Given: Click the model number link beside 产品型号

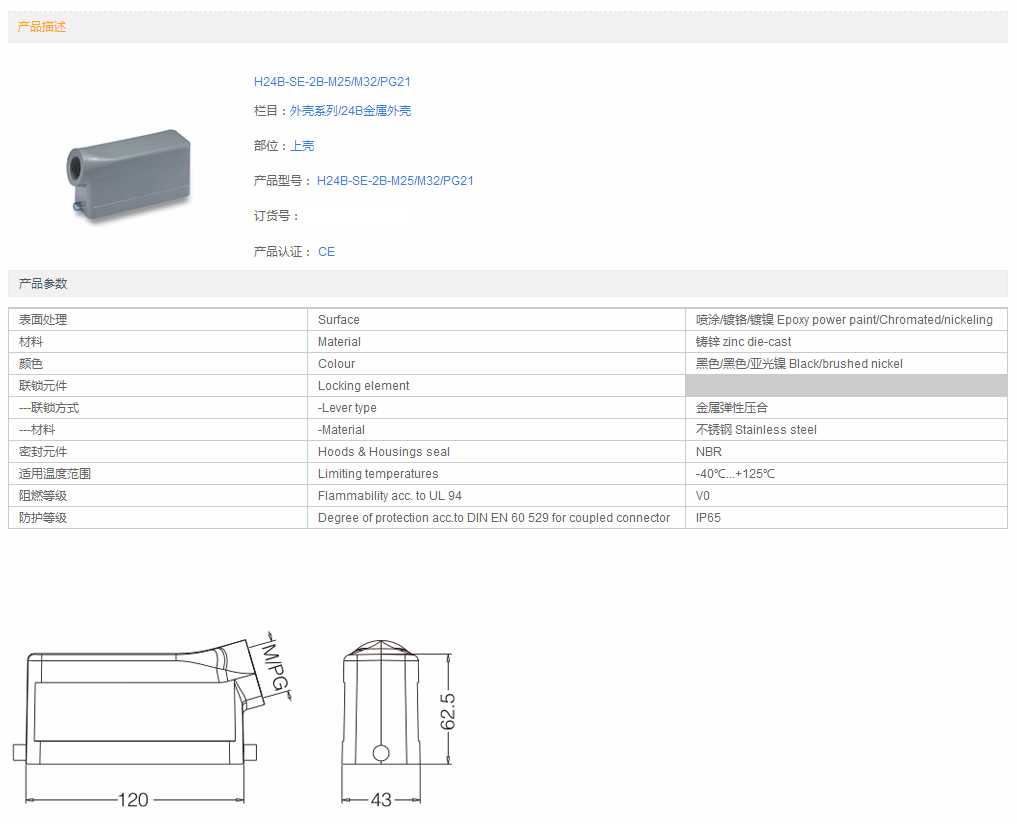Looking at the screenshot, I should pyautogui.click(x=395, y=181).
